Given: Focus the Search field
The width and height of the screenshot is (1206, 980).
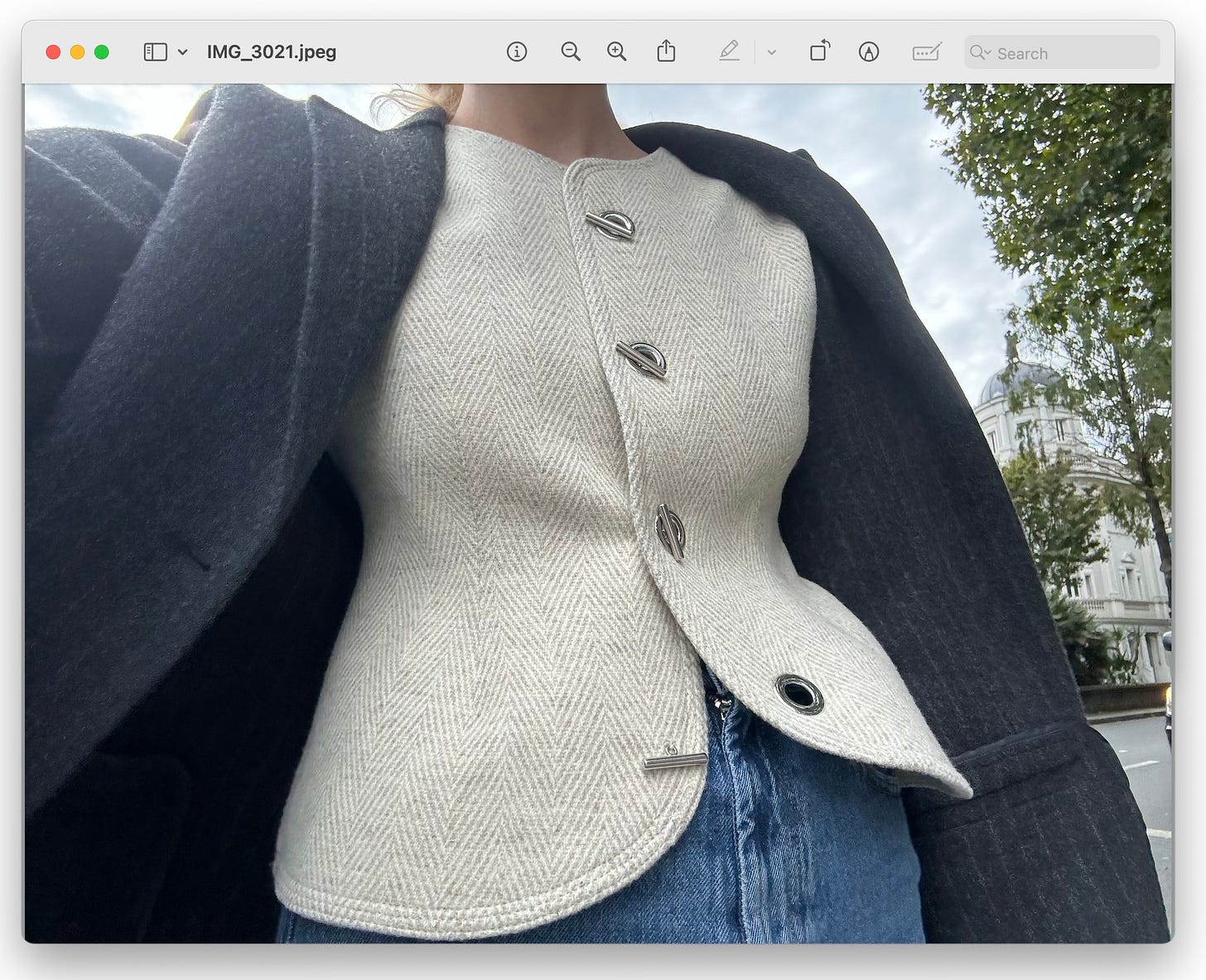Looking at the screenshot, I should click(x=1062, y=52).
